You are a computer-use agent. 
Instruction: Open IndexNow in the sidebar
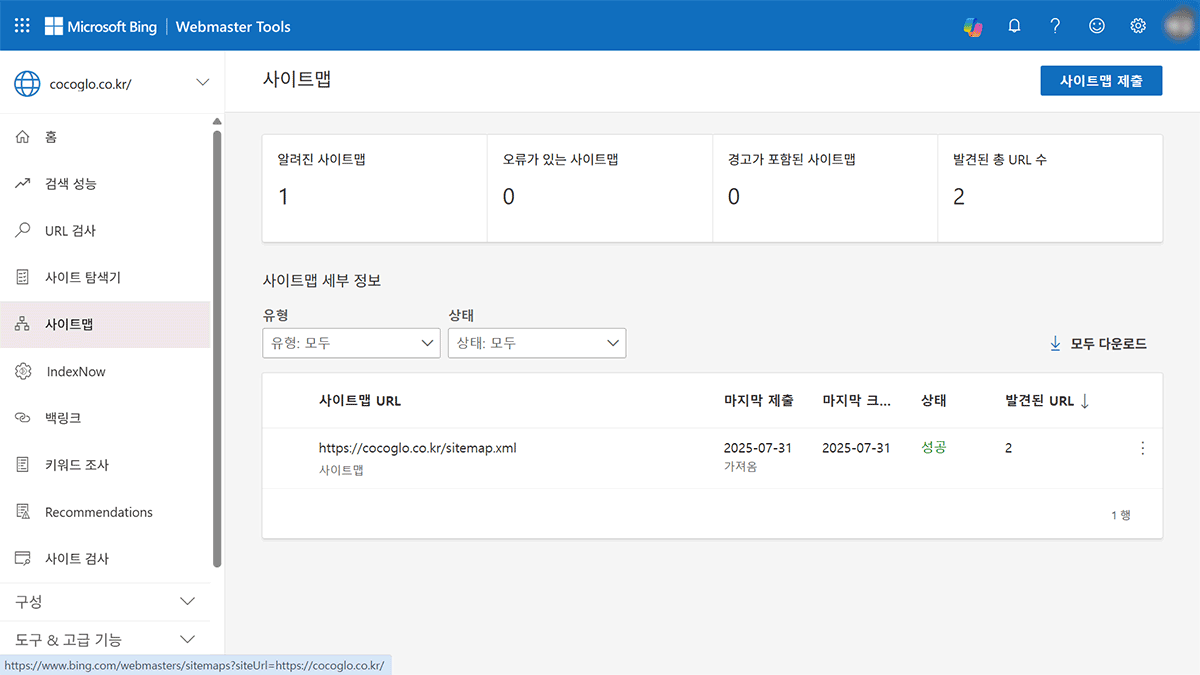[105, 371]
